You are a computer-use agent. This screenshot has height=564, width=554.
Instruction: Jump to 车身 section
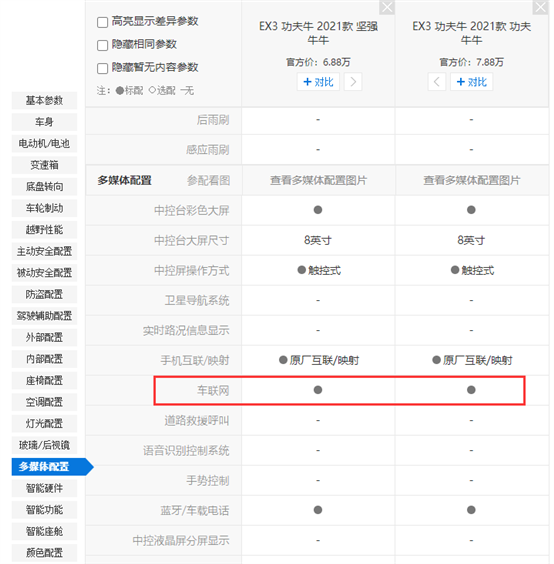tap(44, 122)
